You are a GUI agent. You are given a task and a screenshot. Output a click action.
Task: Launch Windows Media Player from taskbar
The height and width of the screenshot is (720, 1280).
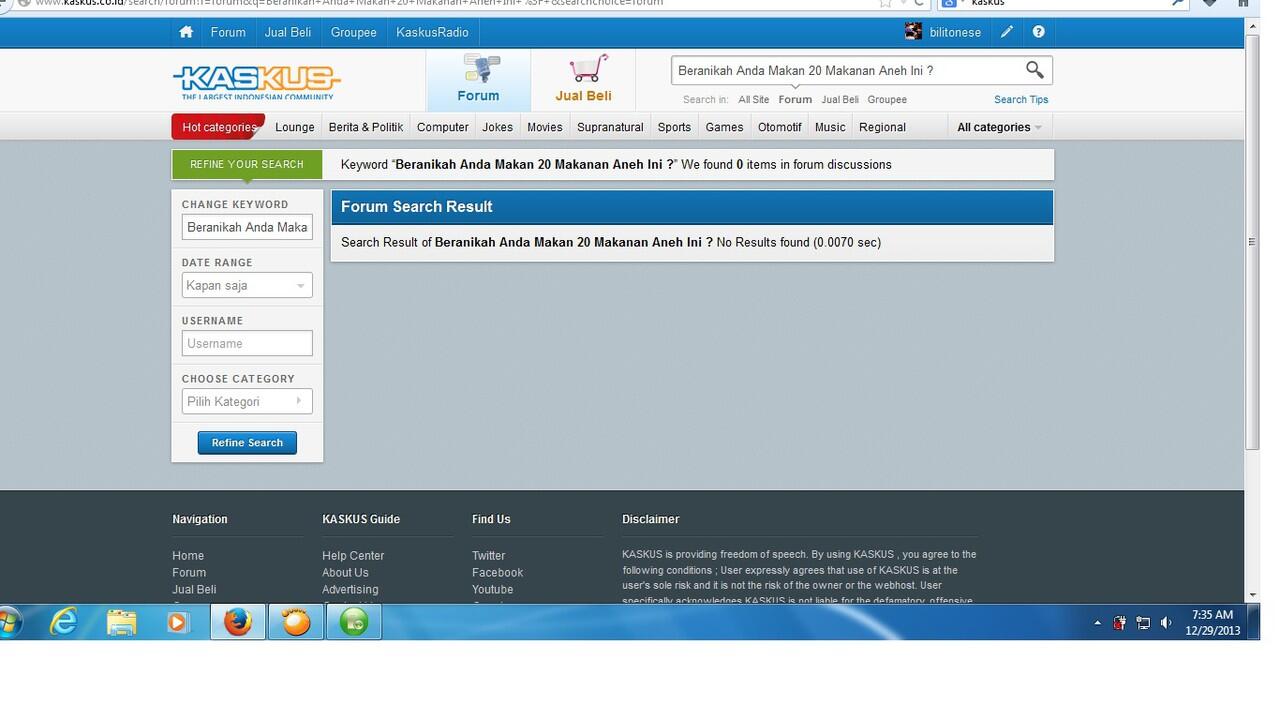click(x=177, y=622)
